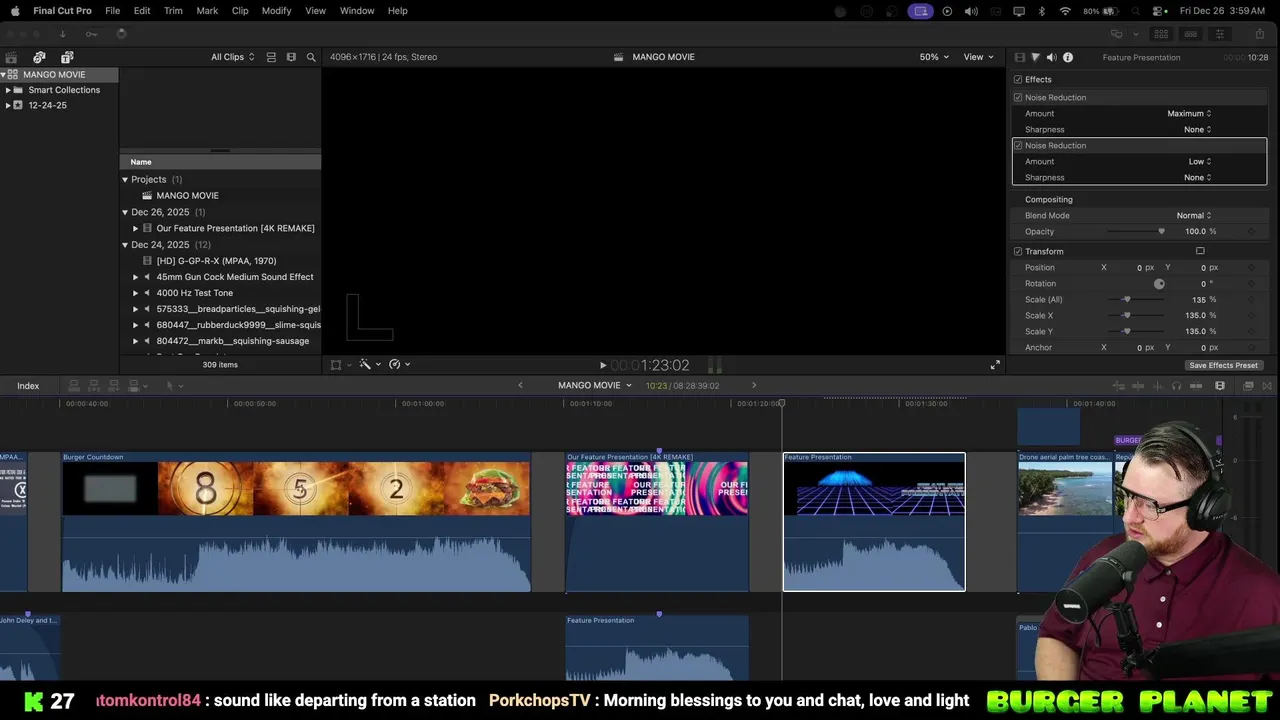This screenshot has height=720, width=1280.
Task: Adjust the Opacity slider
Action: 1137,231
